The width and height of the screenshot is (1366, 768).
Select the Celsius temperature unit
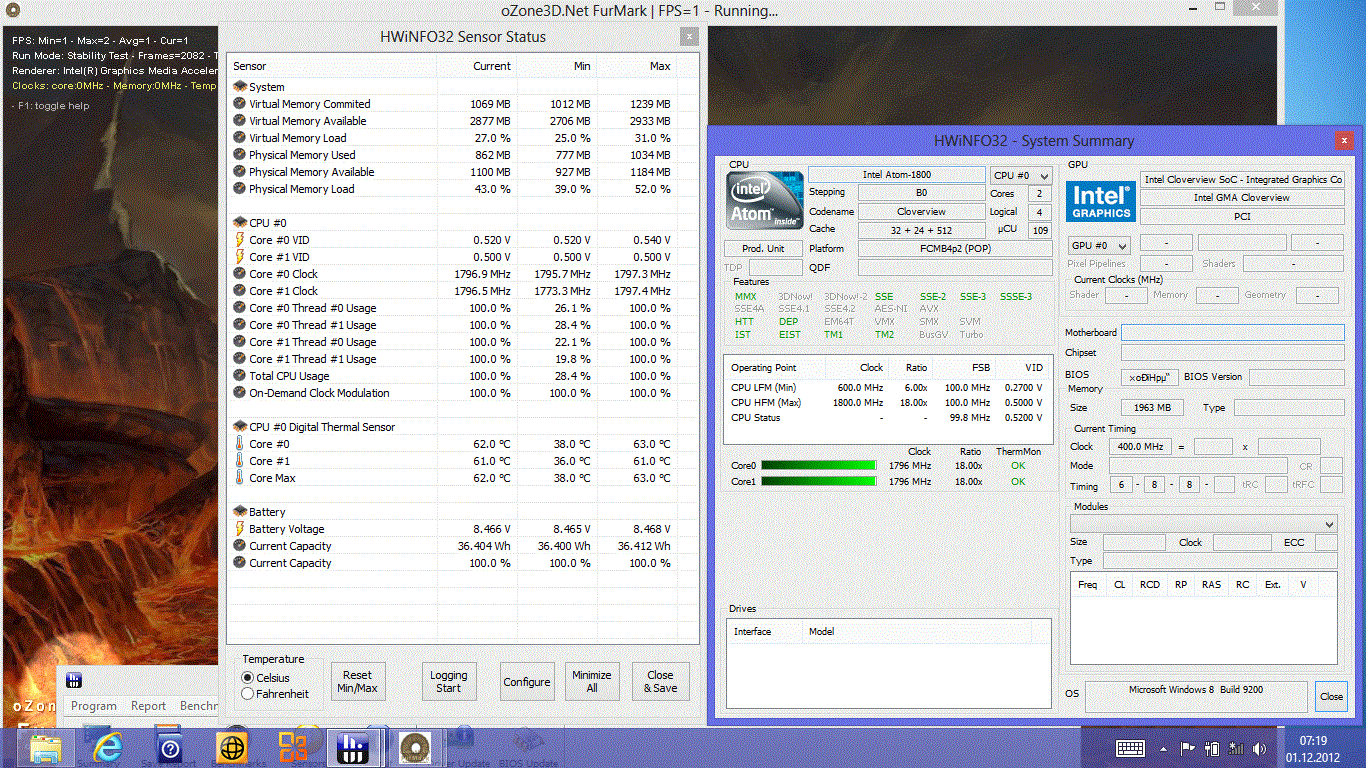coord(248,678)
